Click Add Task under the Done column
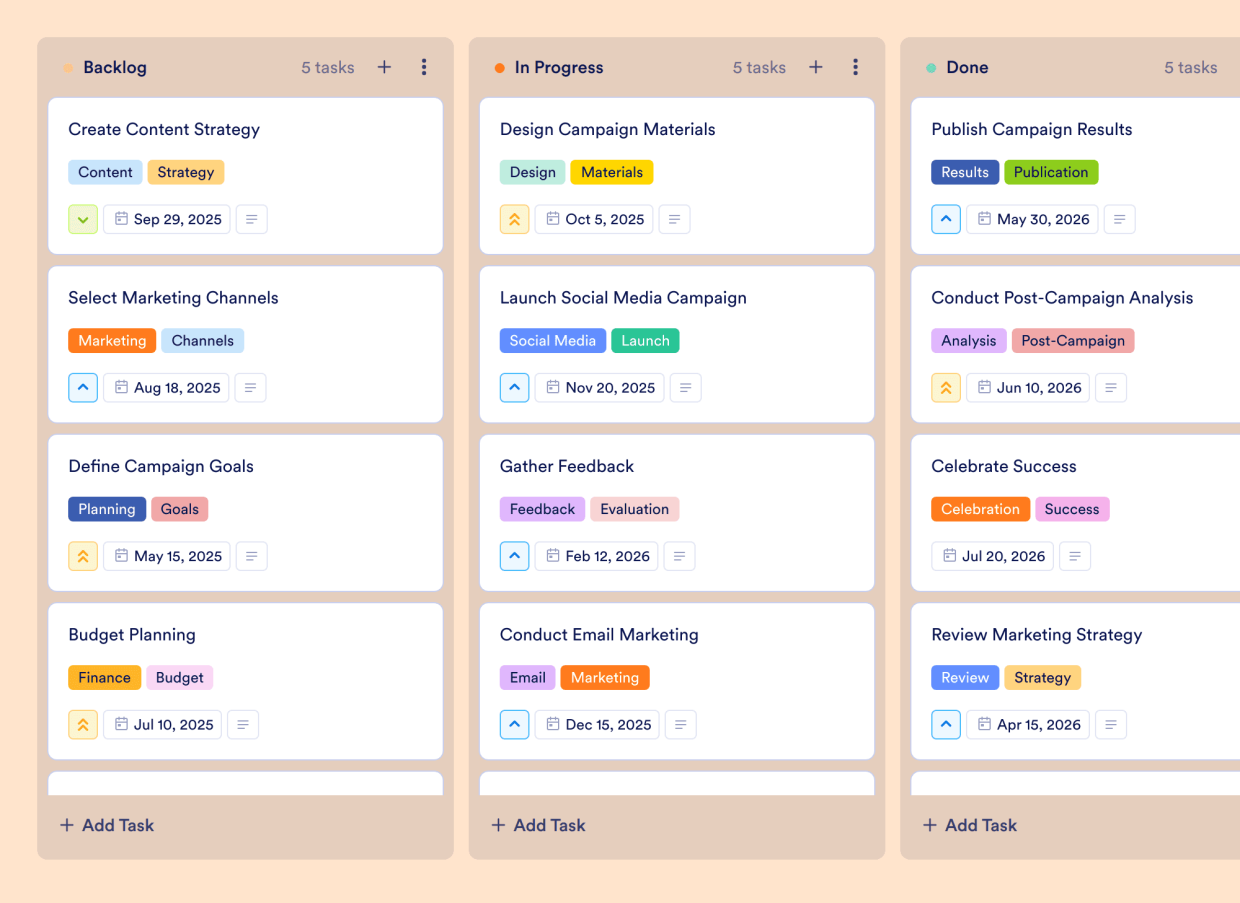This screenshot has height=903, width=1240. pyautogui.click(x=969, y=825)
